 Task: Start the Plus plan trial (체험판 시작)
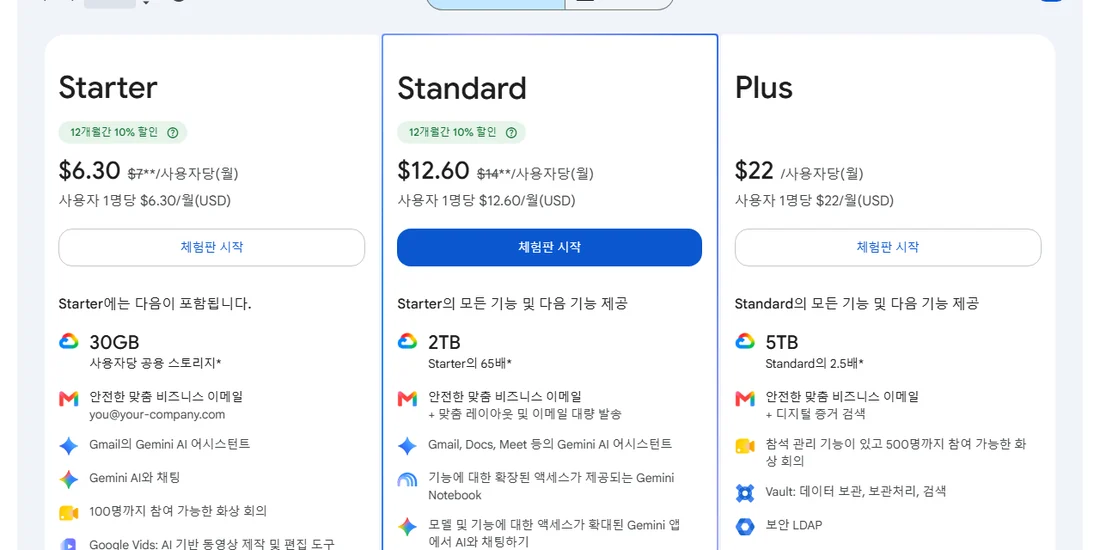click(887, 247)
